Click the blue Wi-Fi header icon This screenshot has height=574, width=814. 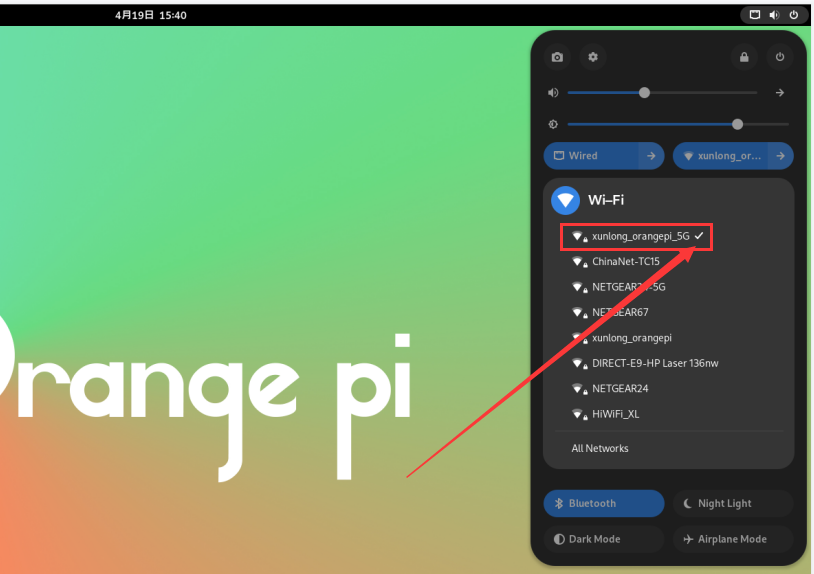[x=565, y=200]
